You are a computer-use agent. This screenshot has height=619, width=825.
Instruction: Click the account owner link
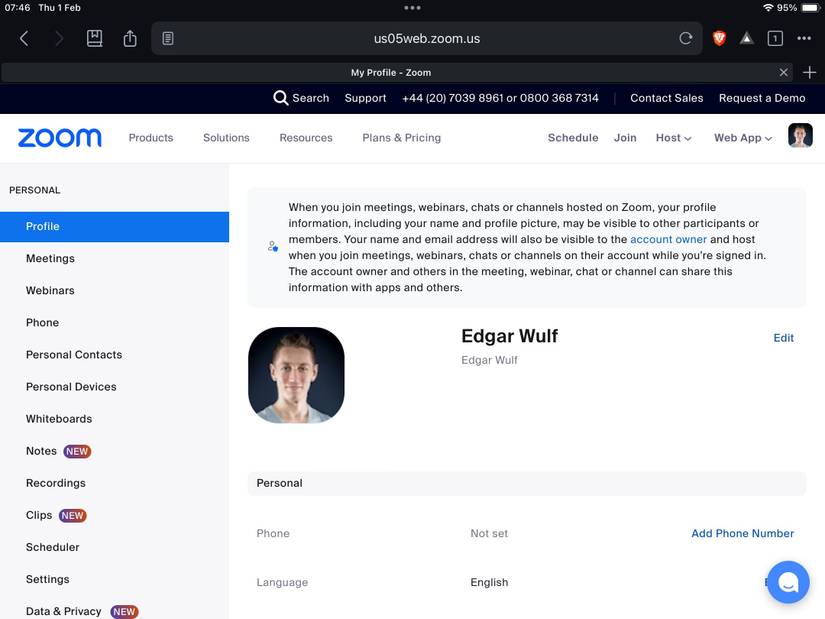tap(668, 240)
